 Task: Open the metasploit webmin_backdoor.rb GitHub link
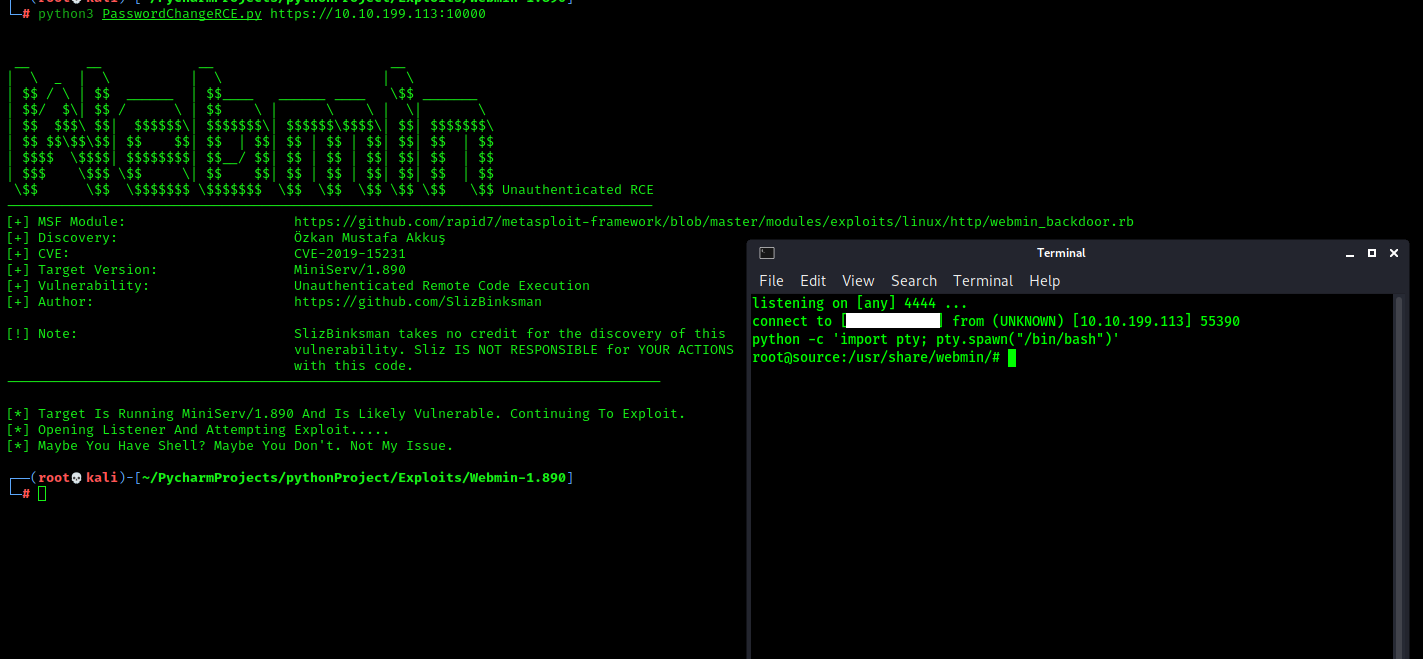[x=714, y=222]
